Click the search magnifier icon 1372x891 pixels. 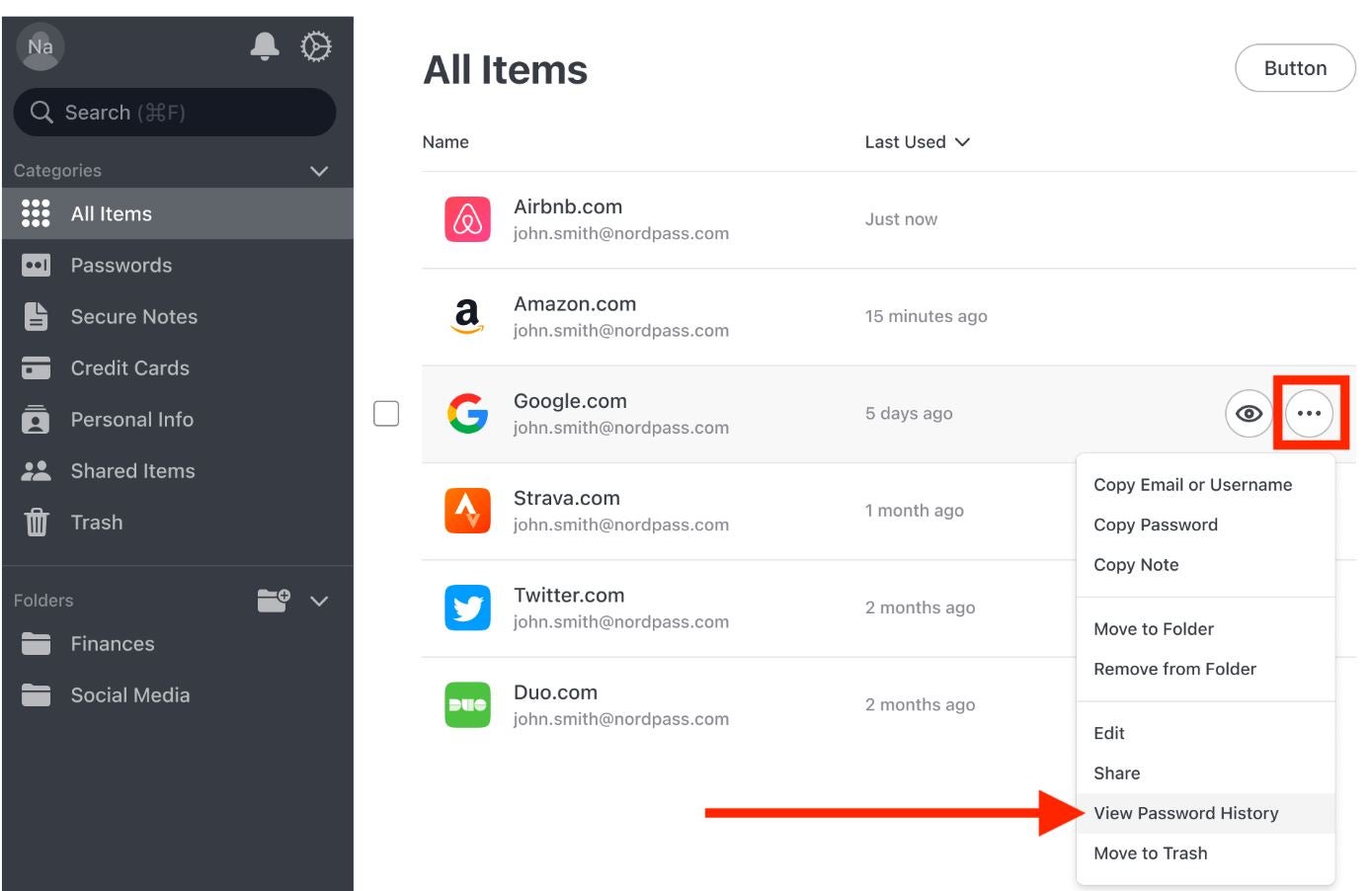[x=41, y=112]
